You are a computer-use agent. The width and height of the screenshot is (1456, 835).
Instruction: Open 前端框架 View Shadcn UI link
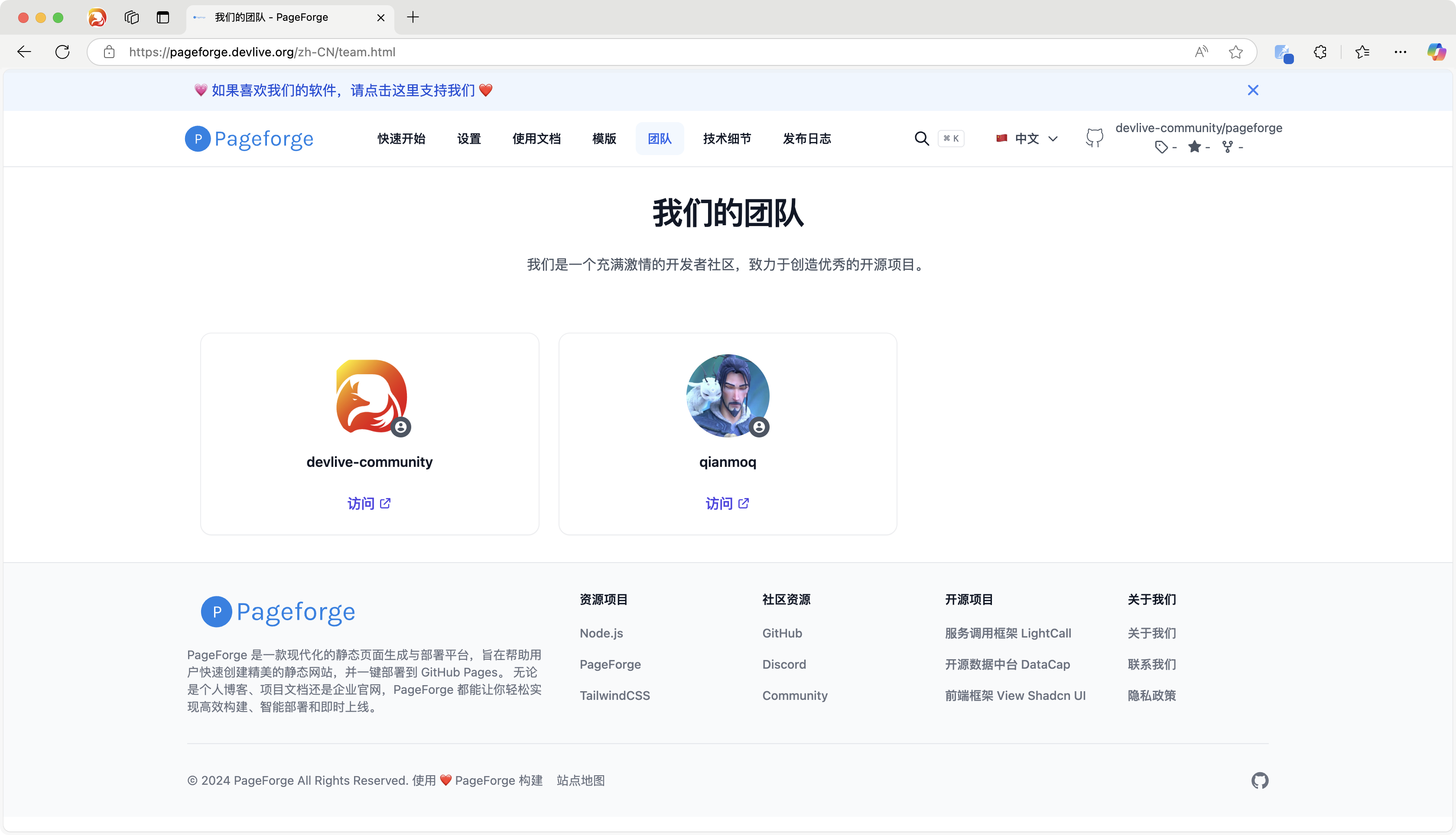(x=1015, y=695)
